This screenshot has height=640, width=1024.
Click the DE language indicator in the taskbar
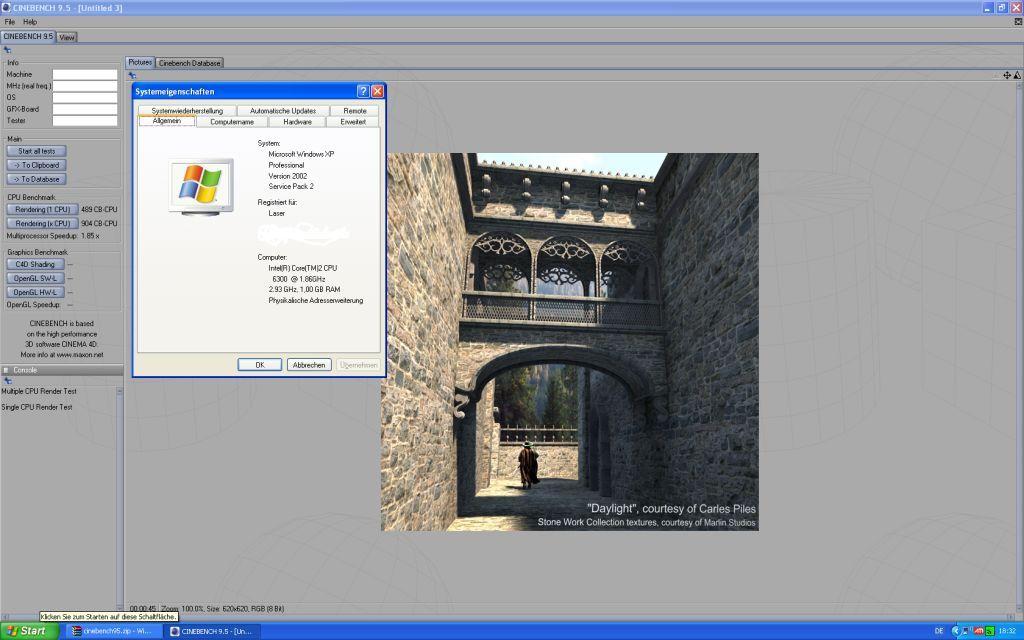point(939,631)
